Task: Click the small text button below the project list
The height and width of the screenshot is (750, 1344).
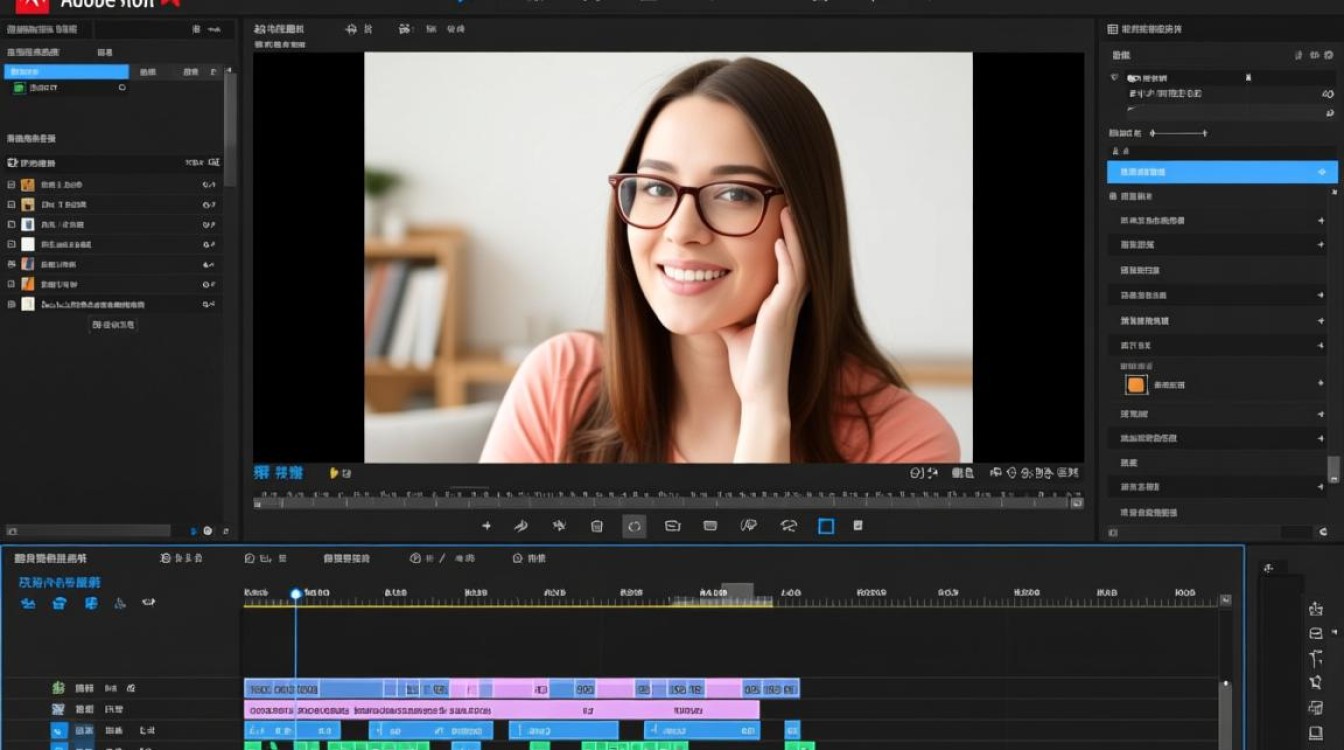Action: [113, 325]
